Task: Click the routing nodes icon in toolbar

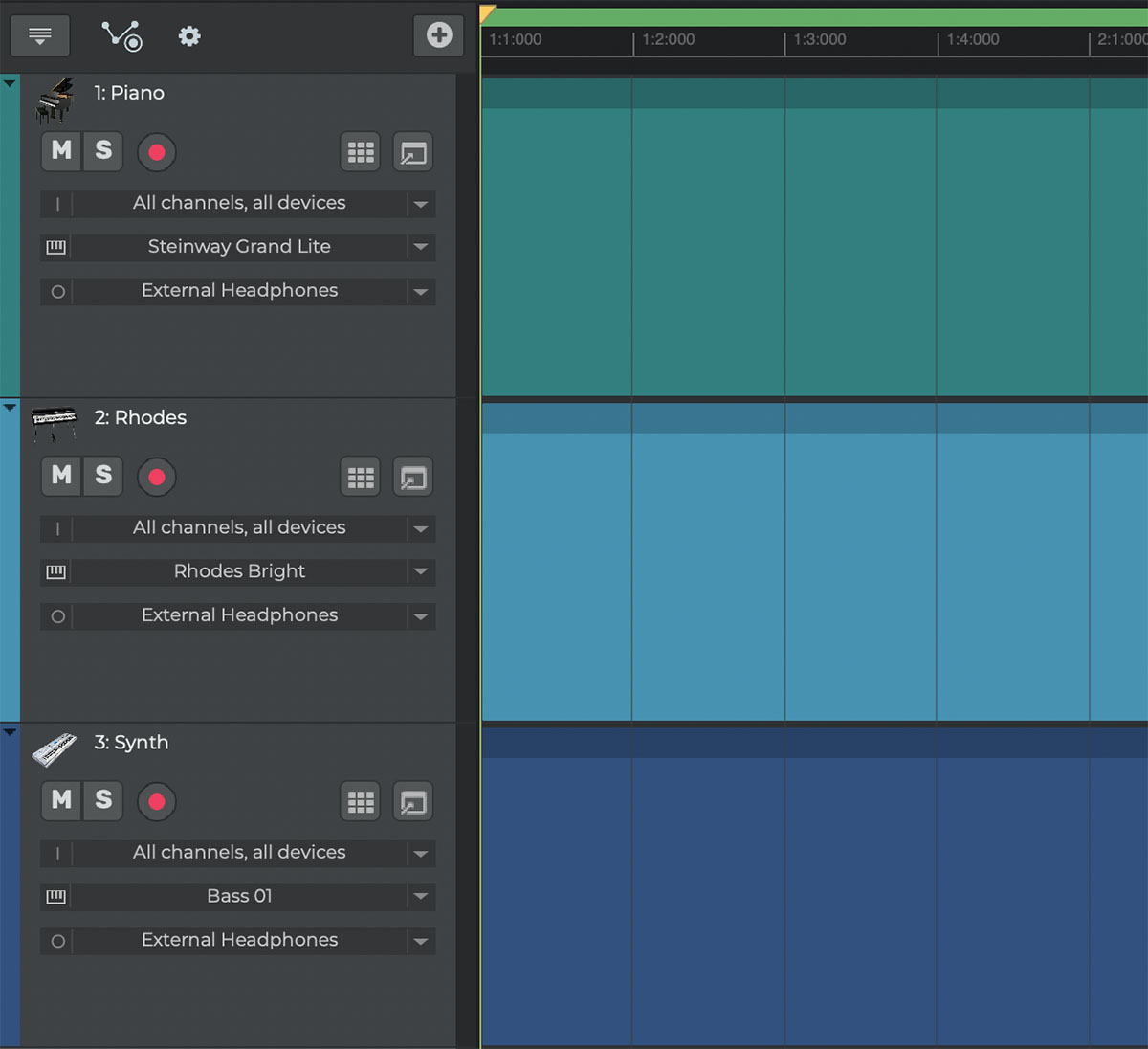Action: pos(121,36)
